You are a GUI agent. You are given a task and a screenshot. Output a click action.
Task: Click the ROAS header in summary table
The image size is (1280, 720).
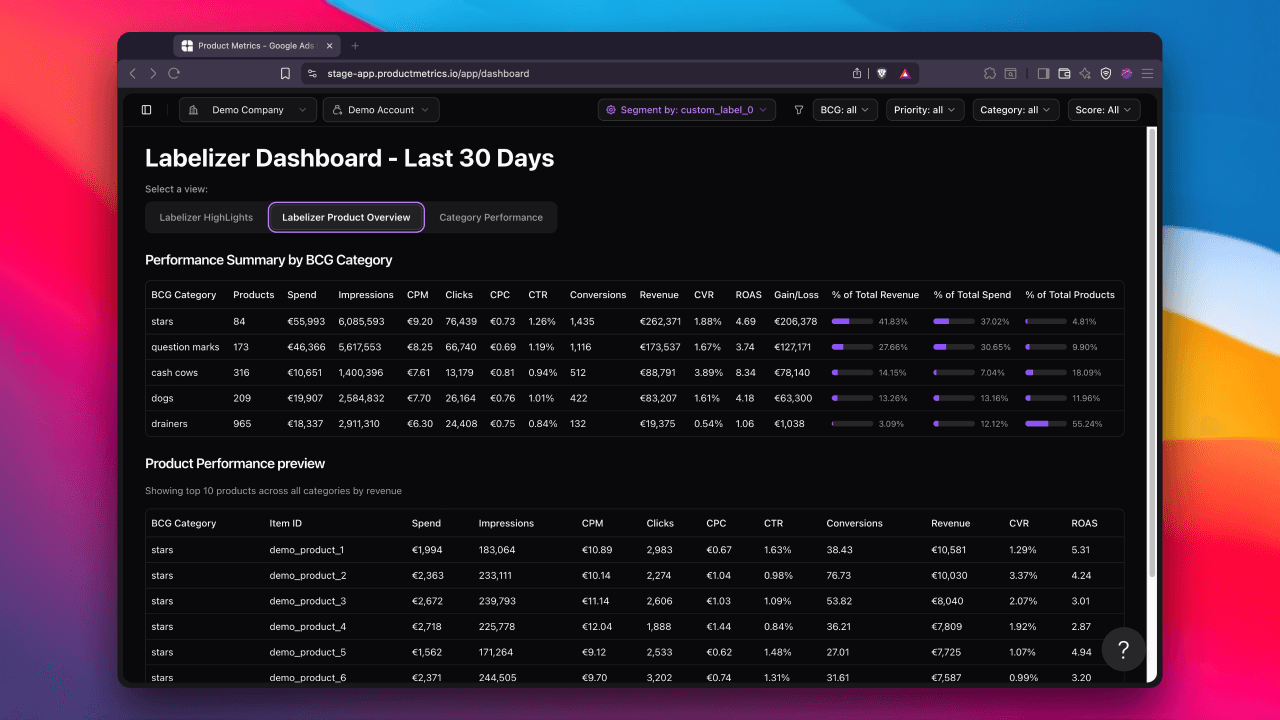pos(748,295)
